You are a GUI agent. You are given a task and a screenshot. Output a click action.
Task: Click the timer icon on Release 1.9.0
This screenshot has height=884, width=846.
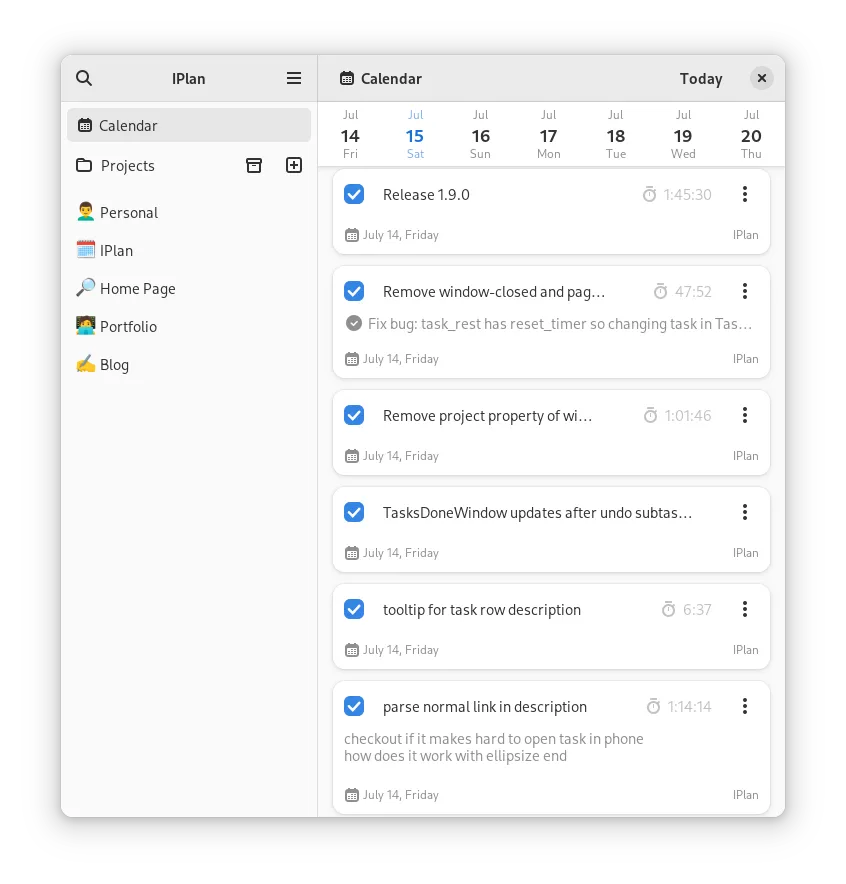click(650, 195)
